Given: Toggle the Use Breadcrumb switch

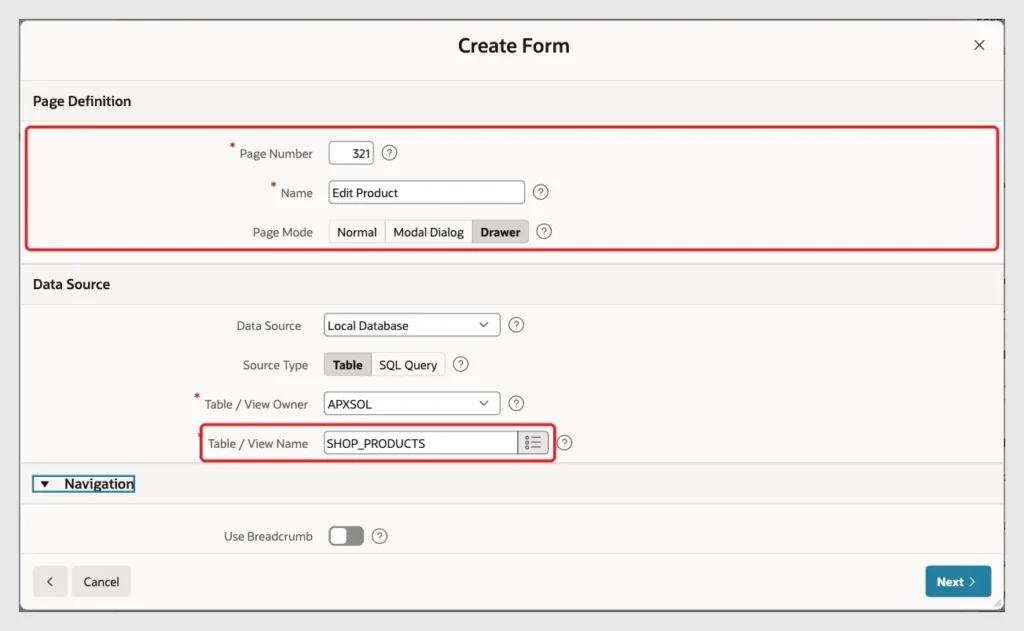Looking at the screenshot, I should (x=346, y=536).
